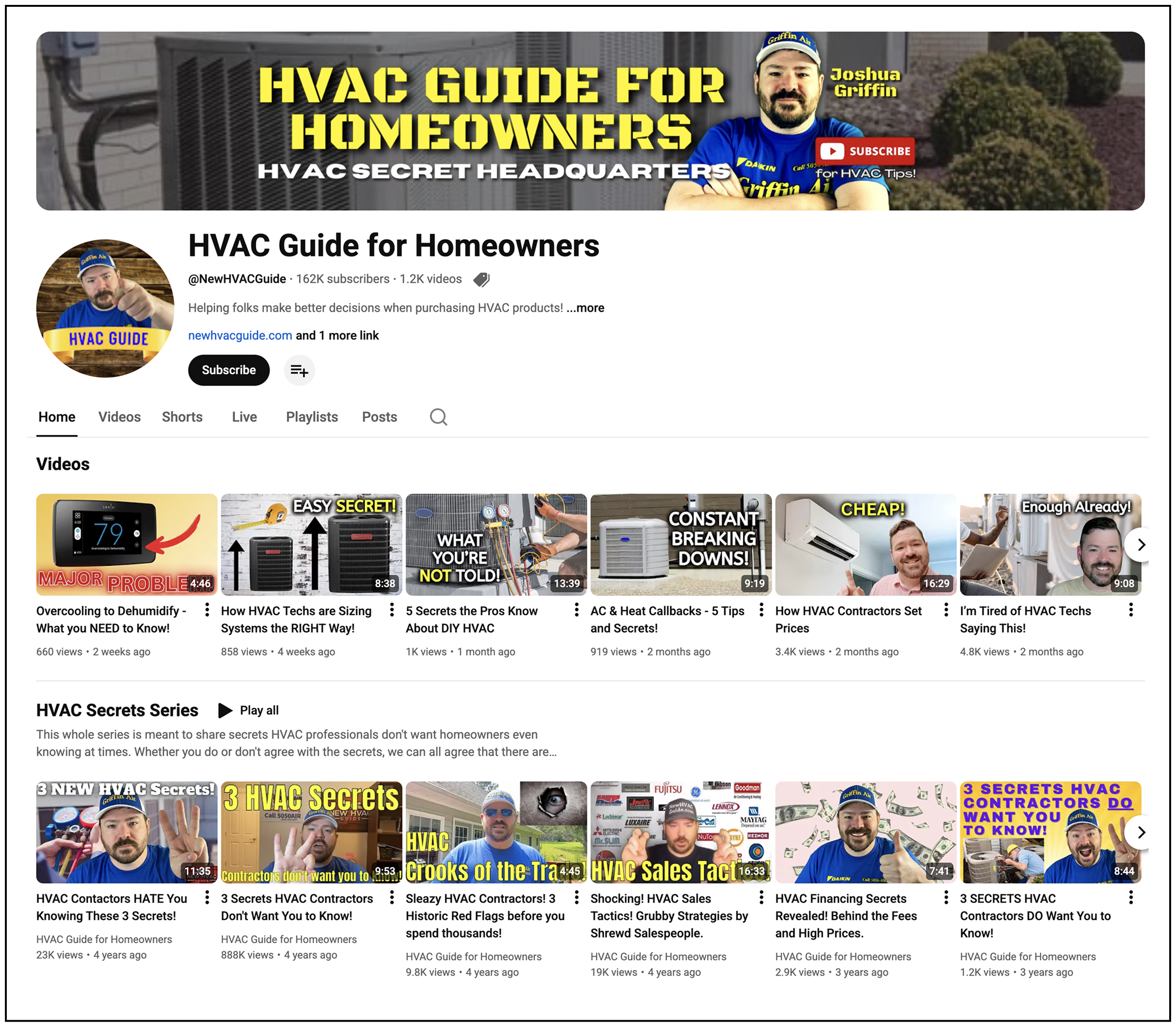Expand channel description with ...more
The image size is (1176, 1027).
click(x=585, y=308)
